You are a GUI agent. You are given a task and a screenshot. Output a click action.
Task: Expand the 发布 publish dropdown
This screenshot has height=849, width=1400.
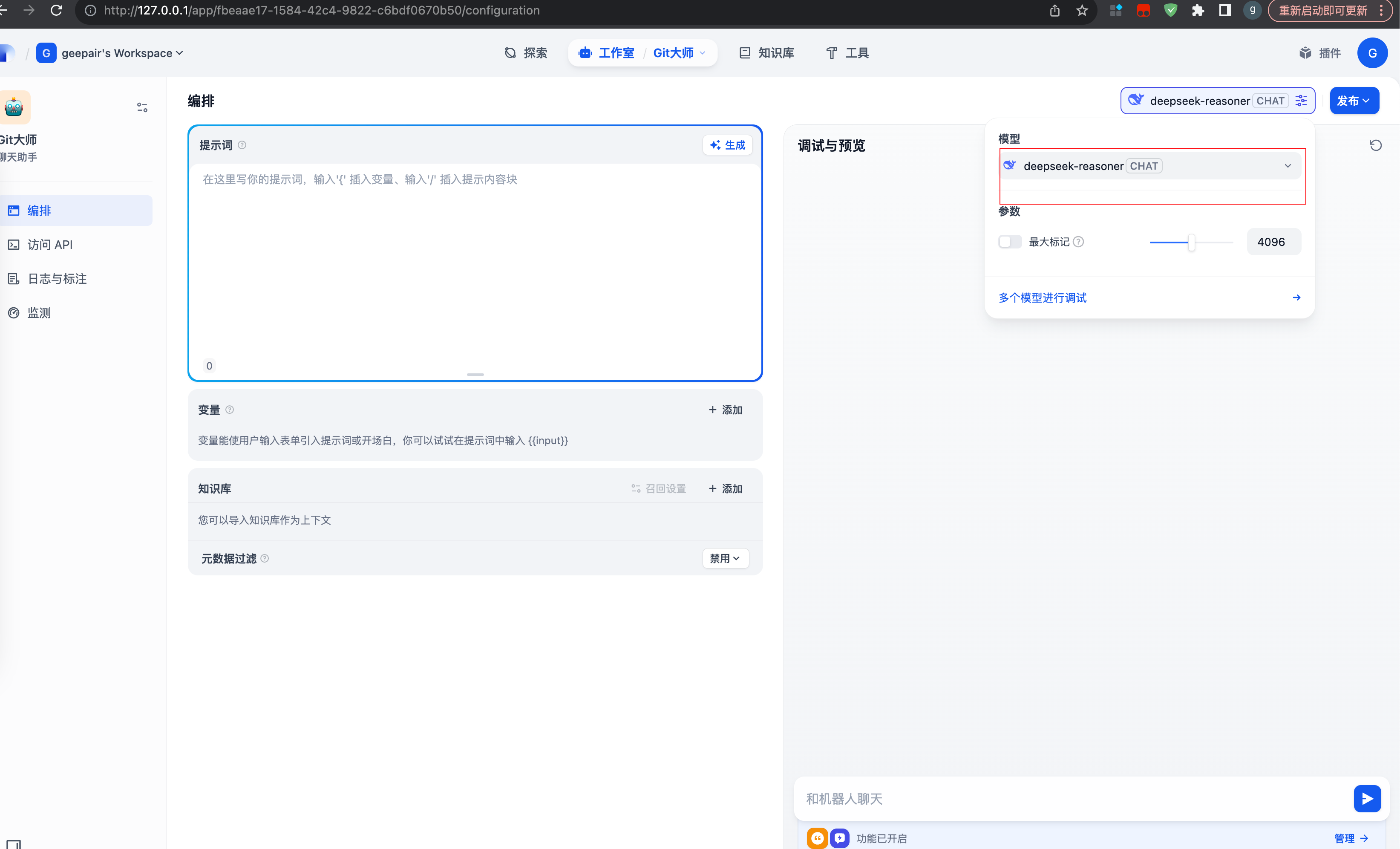click(x=1354, y=101)
